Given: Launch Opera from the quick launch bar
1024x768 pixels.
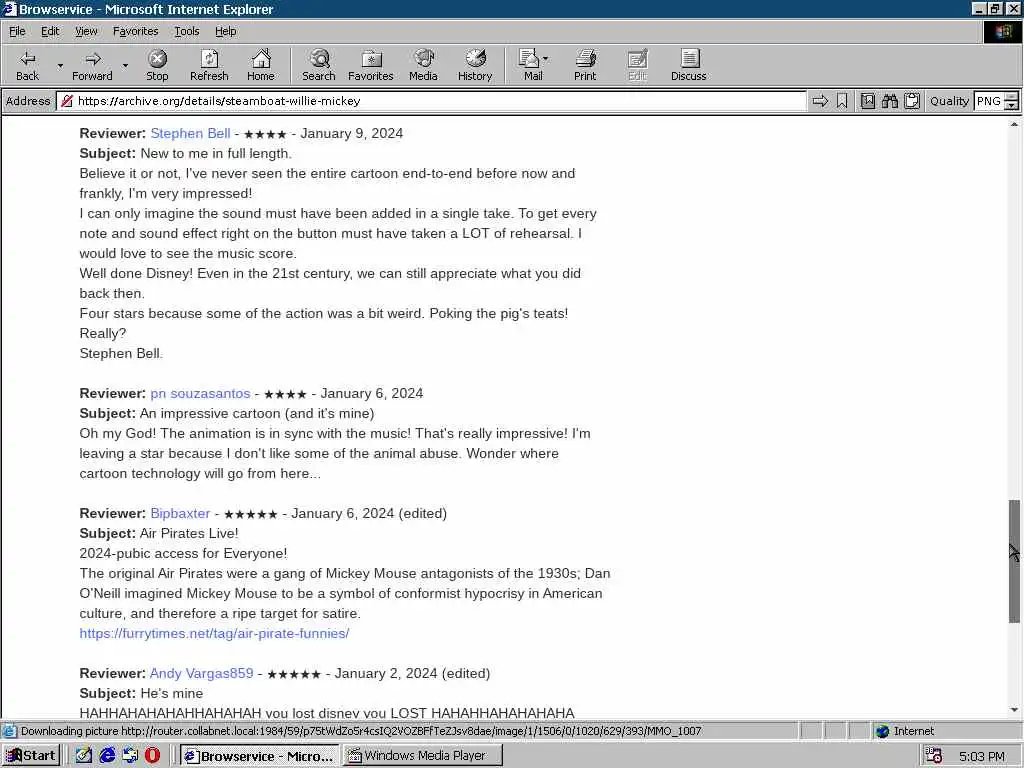Looking at the screenshot, I should 152,756.
